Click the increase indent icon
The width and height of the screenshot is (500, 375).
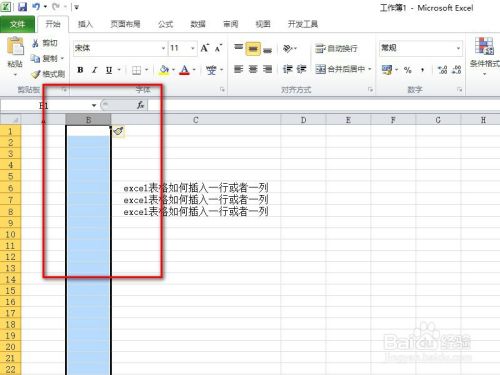[x=301, y=69]
